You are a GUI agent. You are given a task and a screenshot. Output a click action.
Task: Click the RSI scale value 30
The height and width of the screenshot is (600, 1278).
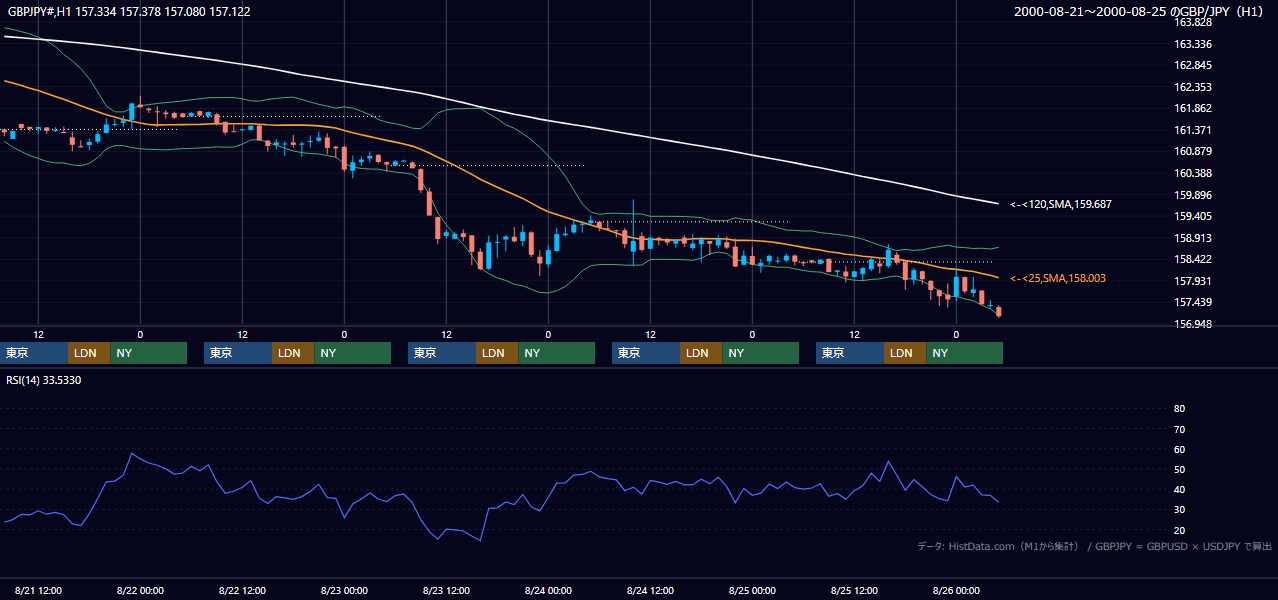1179,510
